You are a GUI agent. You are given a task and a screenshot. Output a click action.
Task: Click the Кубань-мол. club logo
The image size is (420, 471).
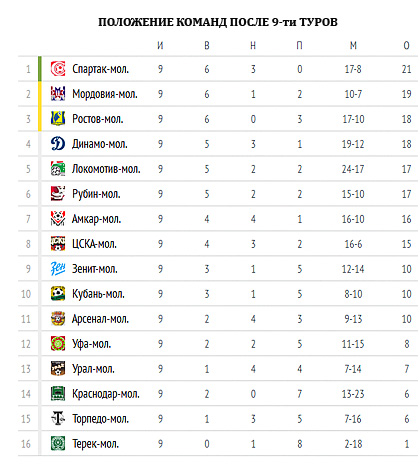pos(58,294)
